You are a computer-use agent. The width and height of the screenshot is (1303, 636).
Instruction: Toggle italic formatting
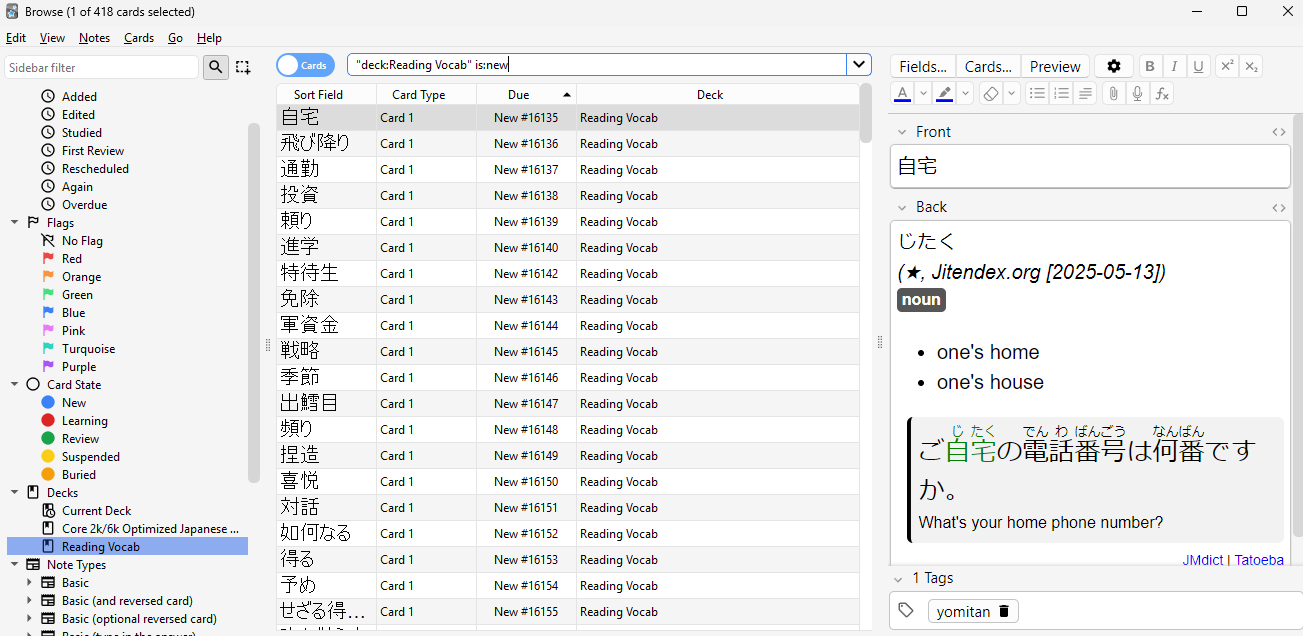pyautogui.click(x=1174, y=66)
